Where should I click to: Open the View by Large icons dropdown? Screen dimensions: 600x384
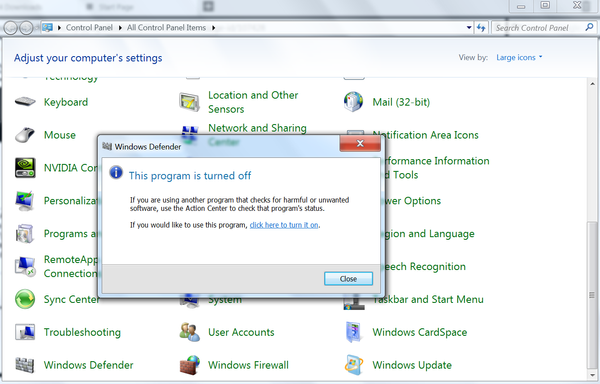519,57
